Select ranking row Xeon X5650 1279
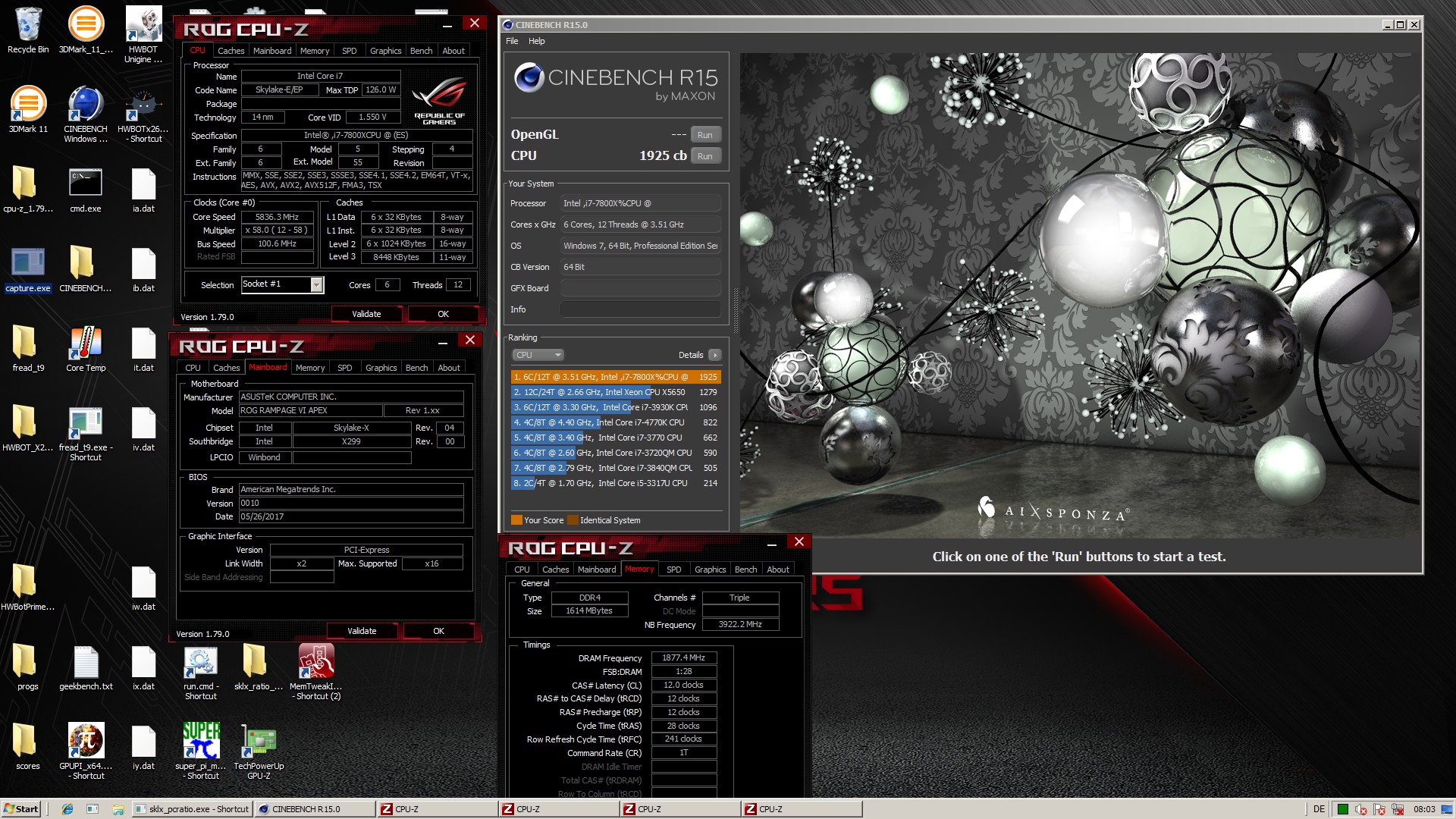This screenshot has height=819, width=1456. (615, 392)
